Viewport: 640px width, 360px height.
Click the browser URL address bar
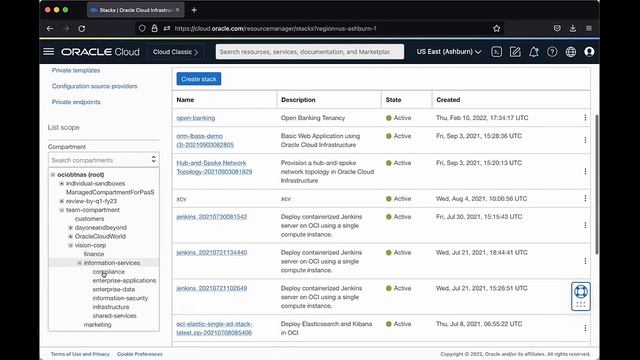point(318,29)
